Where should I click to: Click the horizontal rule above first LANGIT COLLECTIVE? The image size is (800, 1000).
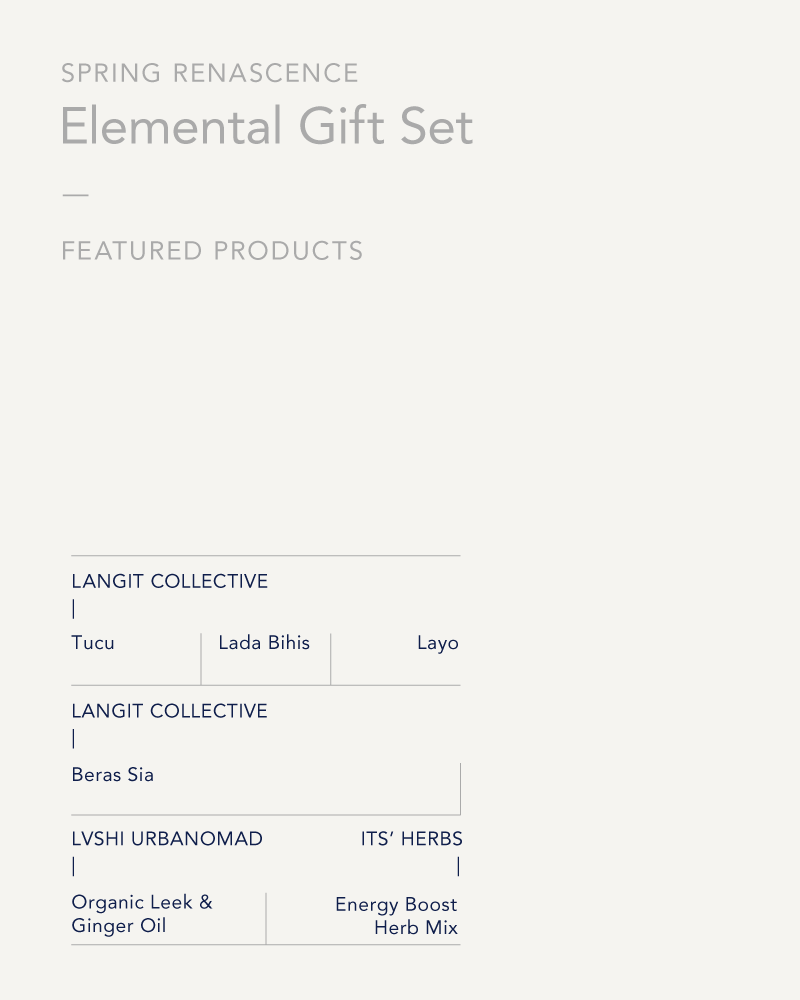pyautogui.click(x=266, y=555)
